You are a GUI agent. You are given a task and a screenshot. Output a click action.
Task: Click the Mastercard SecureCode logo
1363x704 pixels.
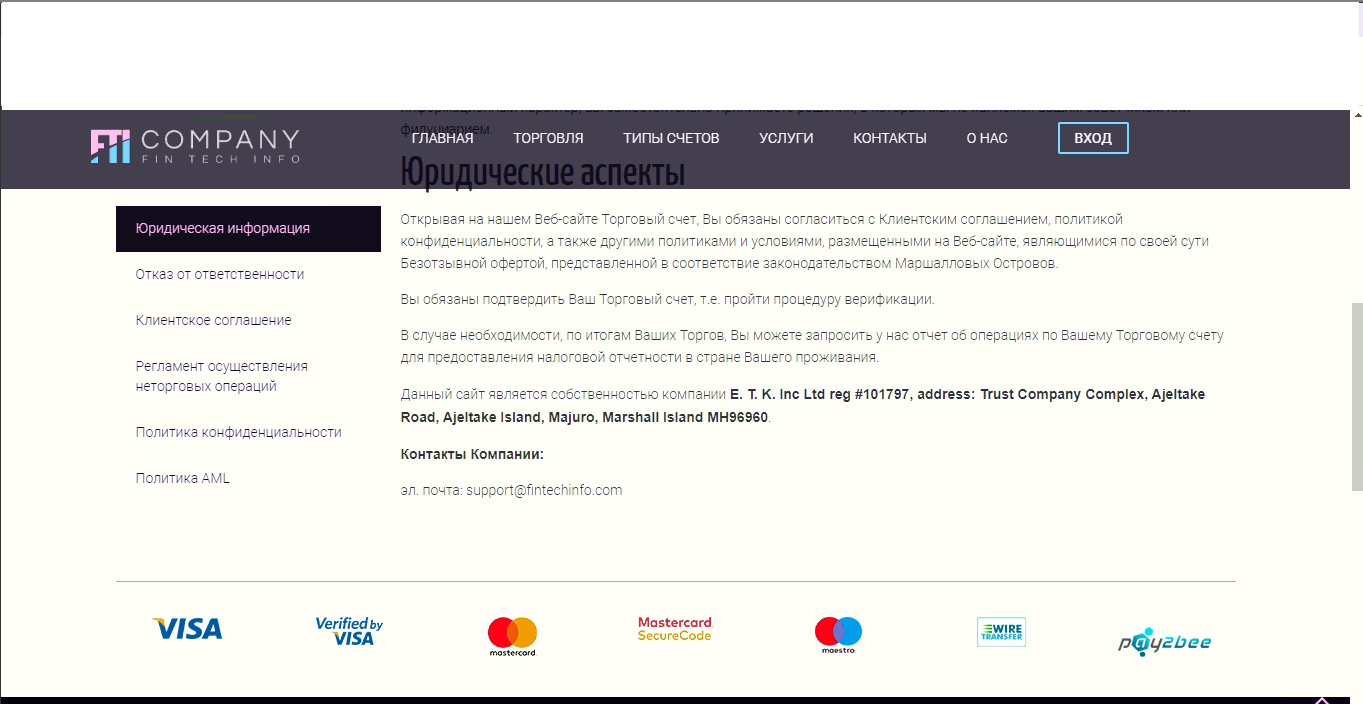[675, 629]
